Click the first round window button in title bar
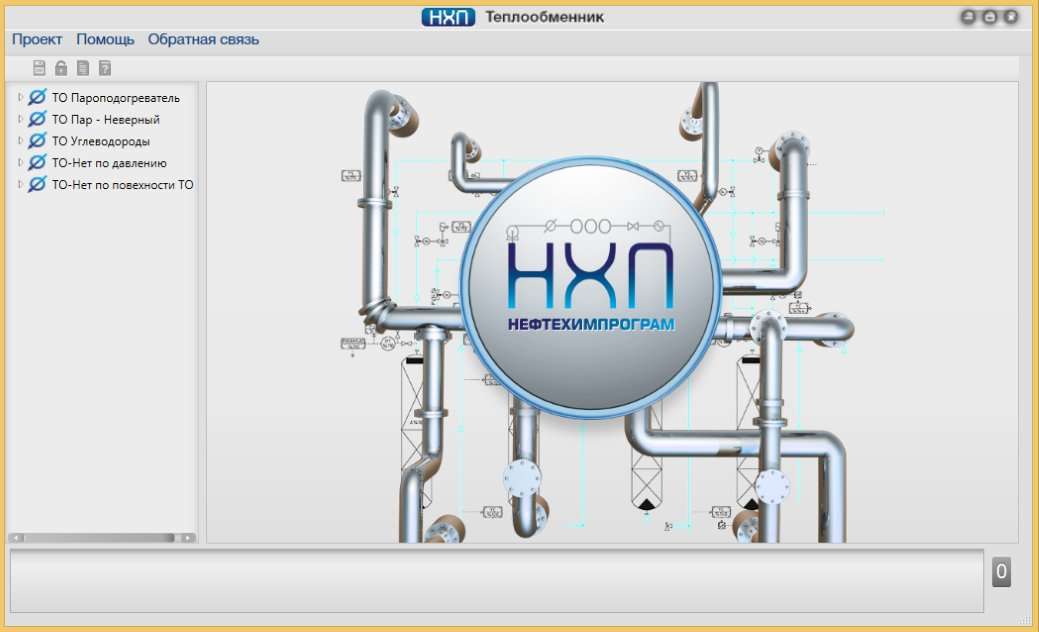This screenshot has height=632, width=1039. tap(968, 17)
